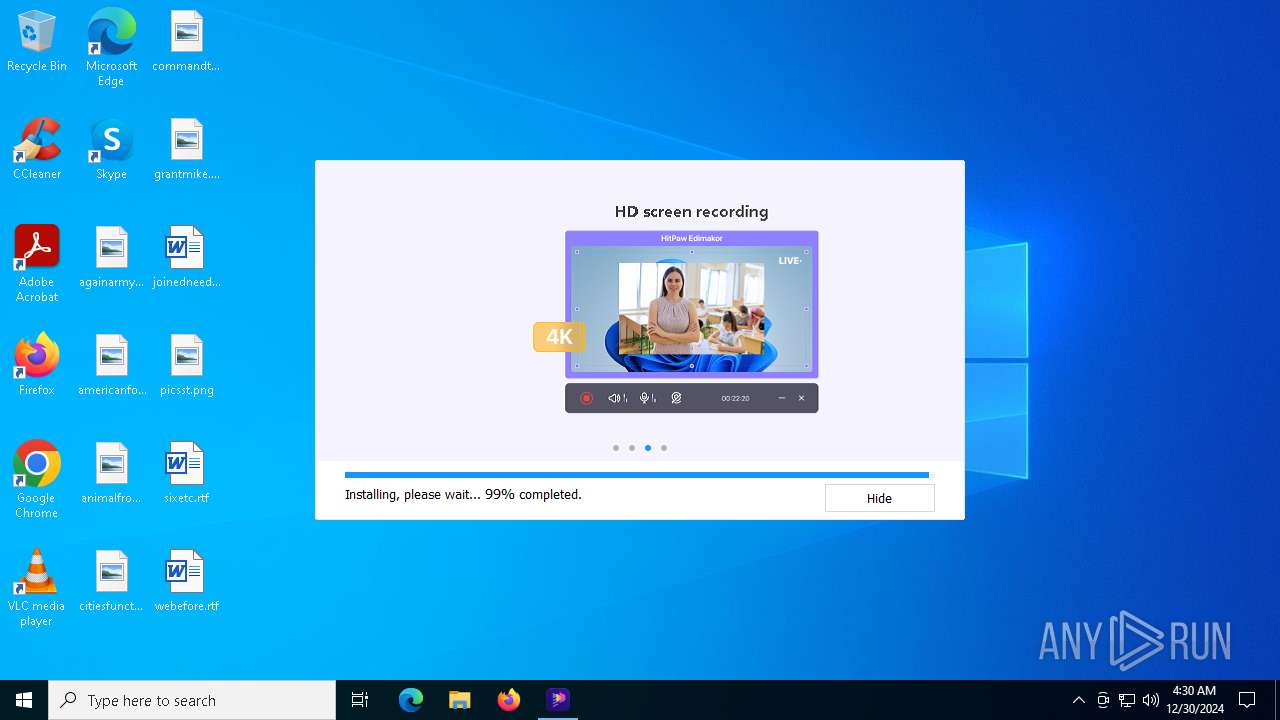Select animalfro... image file
This screenshot has width=1280, height=720.
tap(111, 474)
